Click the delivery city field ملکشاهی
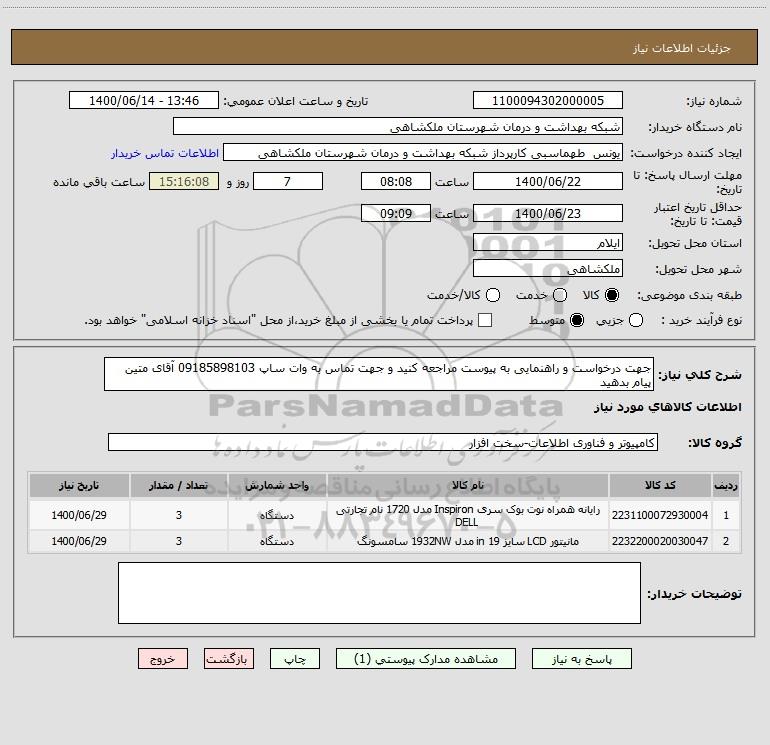Screen dimensions: 770x745 548,268
